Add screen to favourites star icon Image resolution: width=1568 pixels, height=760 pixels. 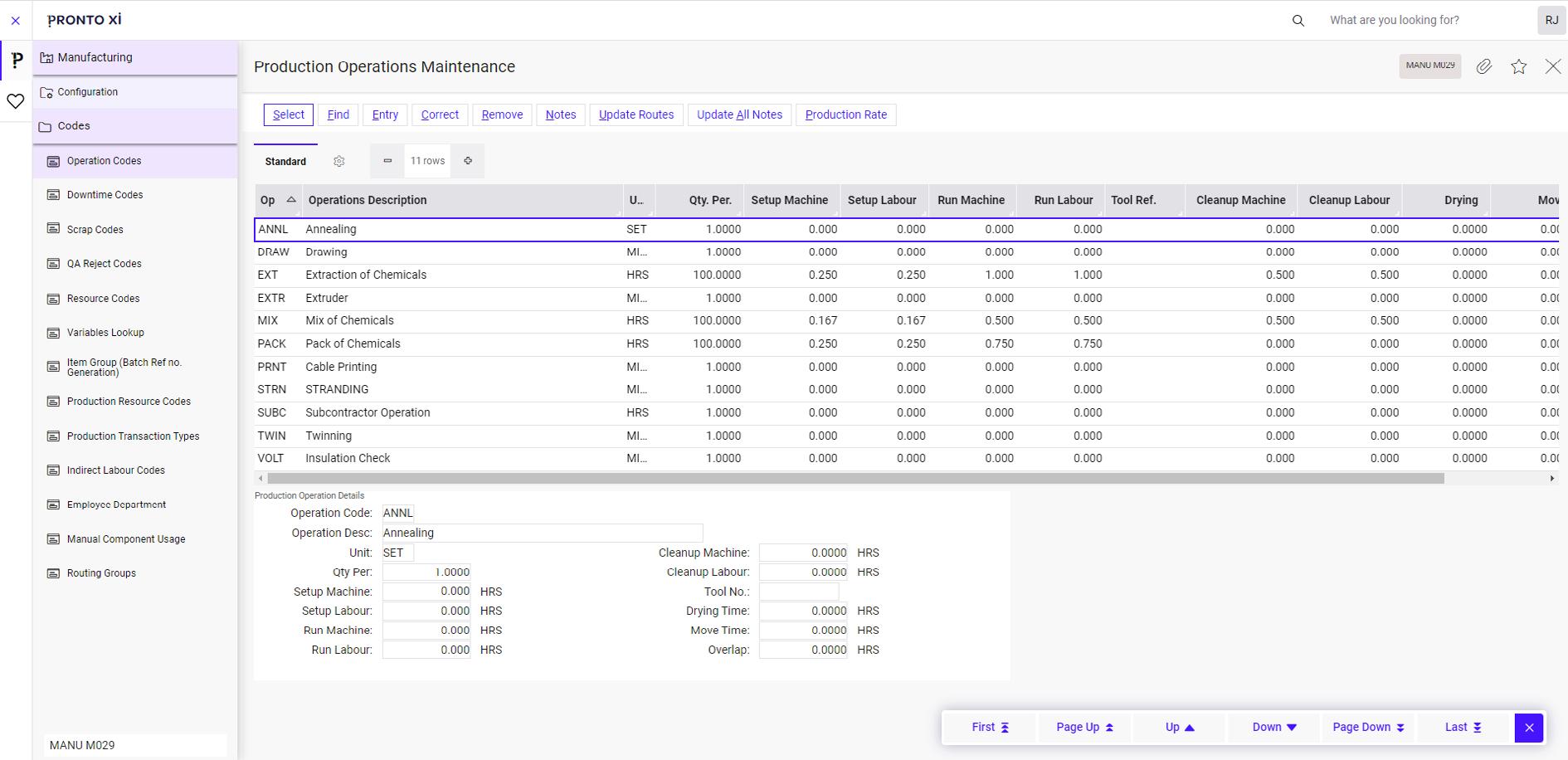tap(1518, 66)
